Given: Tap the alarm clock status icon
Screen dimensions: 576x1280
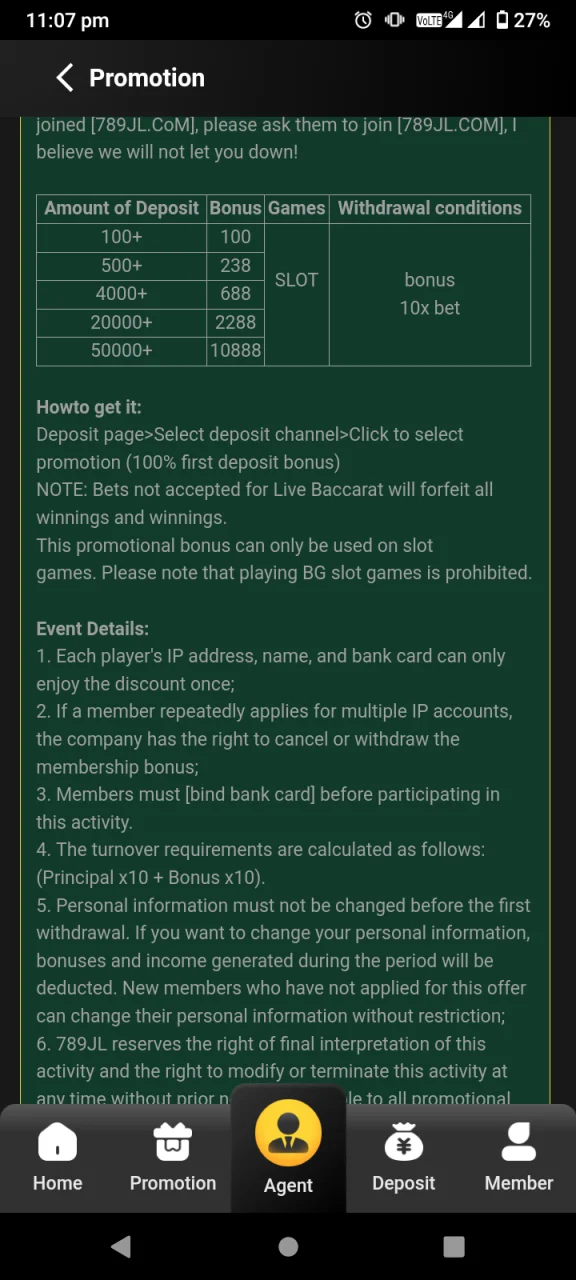Looking at the screenshot, I should [363, 20].
